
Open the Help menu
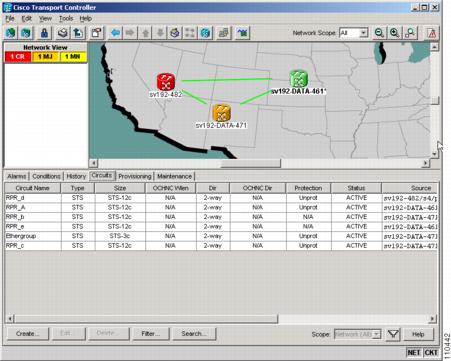[x=86, y=18]
